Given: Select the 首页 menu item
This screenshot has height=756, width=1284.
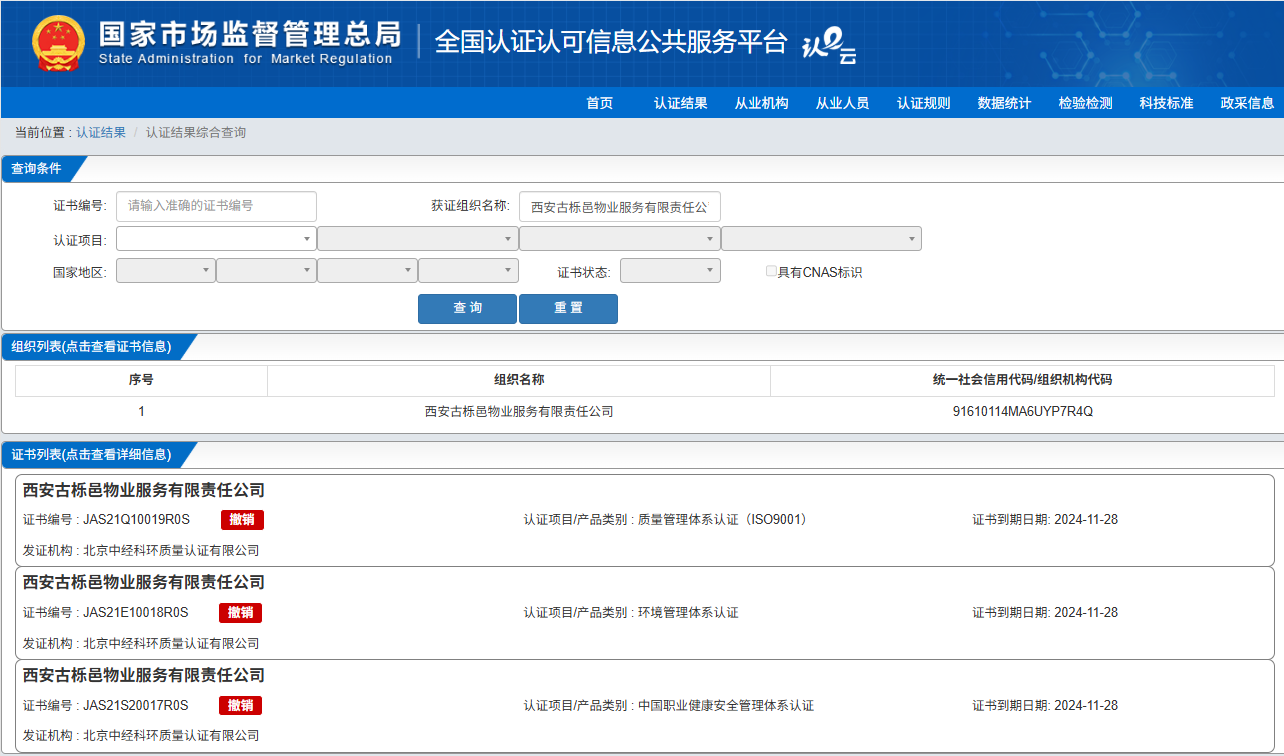Looking at the screenshot, I should pos(599,103).
